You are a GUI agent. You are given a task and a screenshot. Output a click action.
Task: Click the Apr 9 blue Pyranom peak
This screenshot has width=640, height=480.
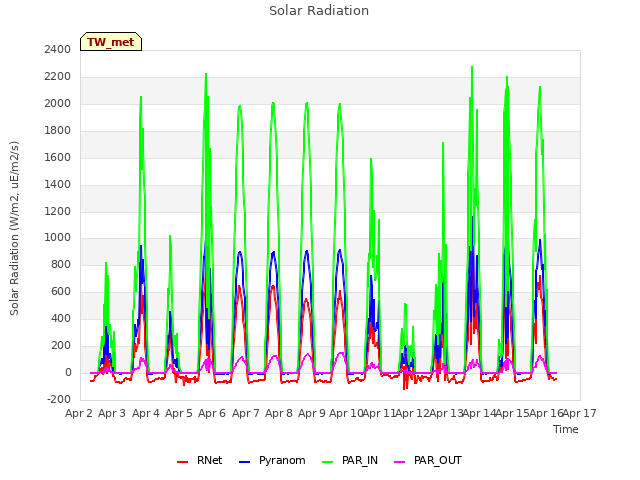pos(307,251)
